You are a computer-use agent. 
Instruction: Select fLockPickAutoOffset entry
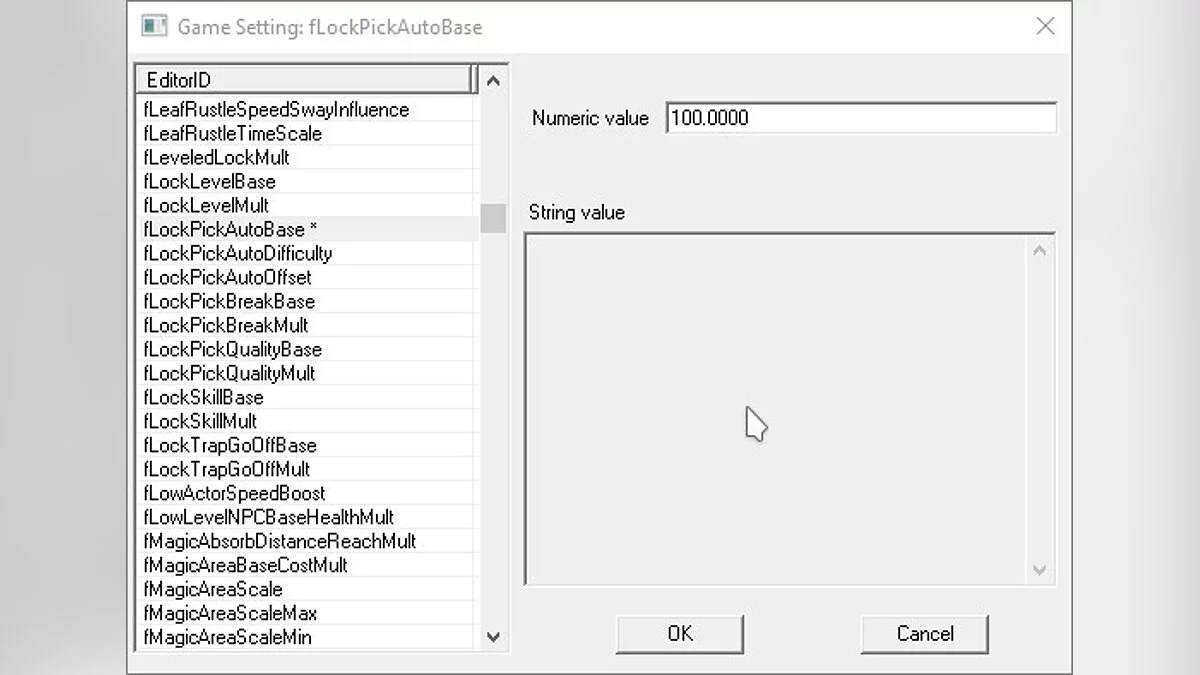coord(227,277)
